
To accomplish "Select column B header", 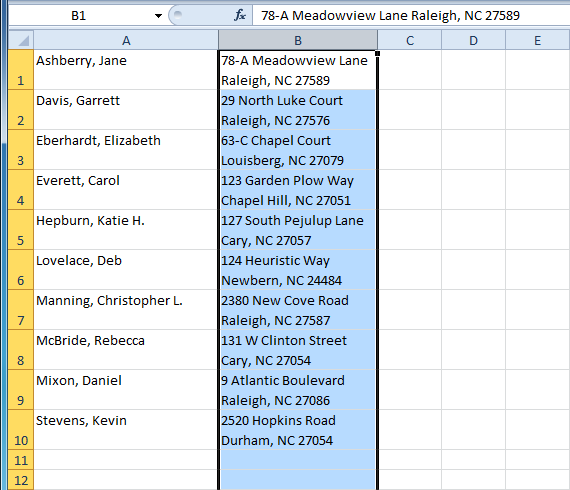I will coord(298,40).
